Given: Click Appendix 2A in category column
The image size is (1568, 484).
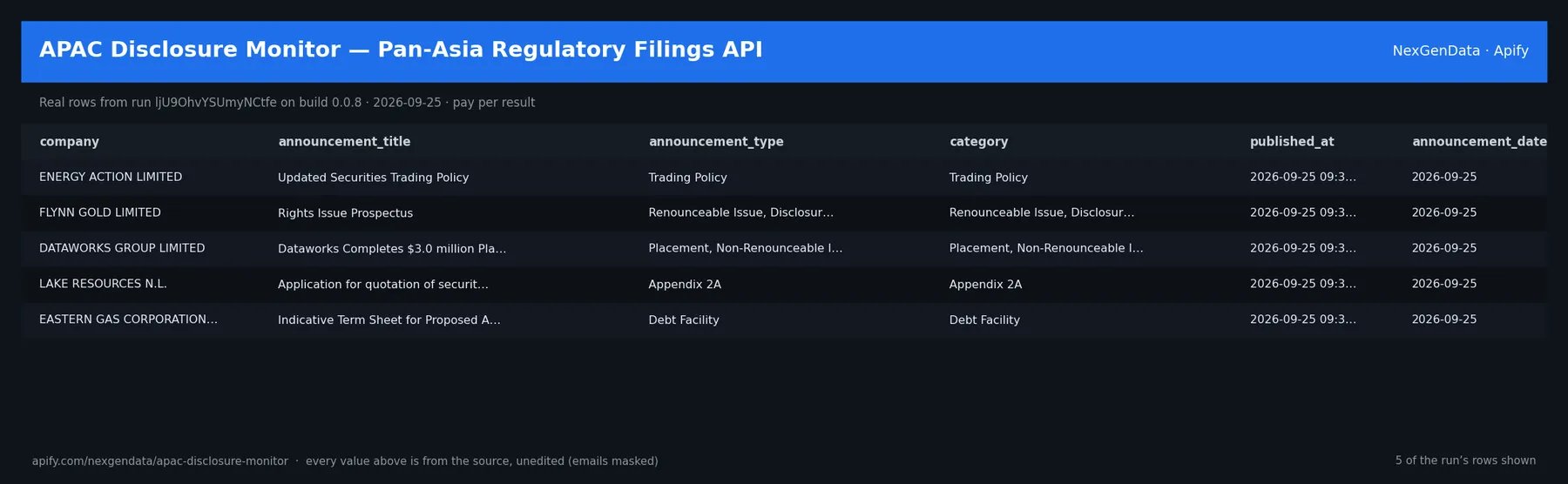Looking at the screenshot, I should click(985, 285).
